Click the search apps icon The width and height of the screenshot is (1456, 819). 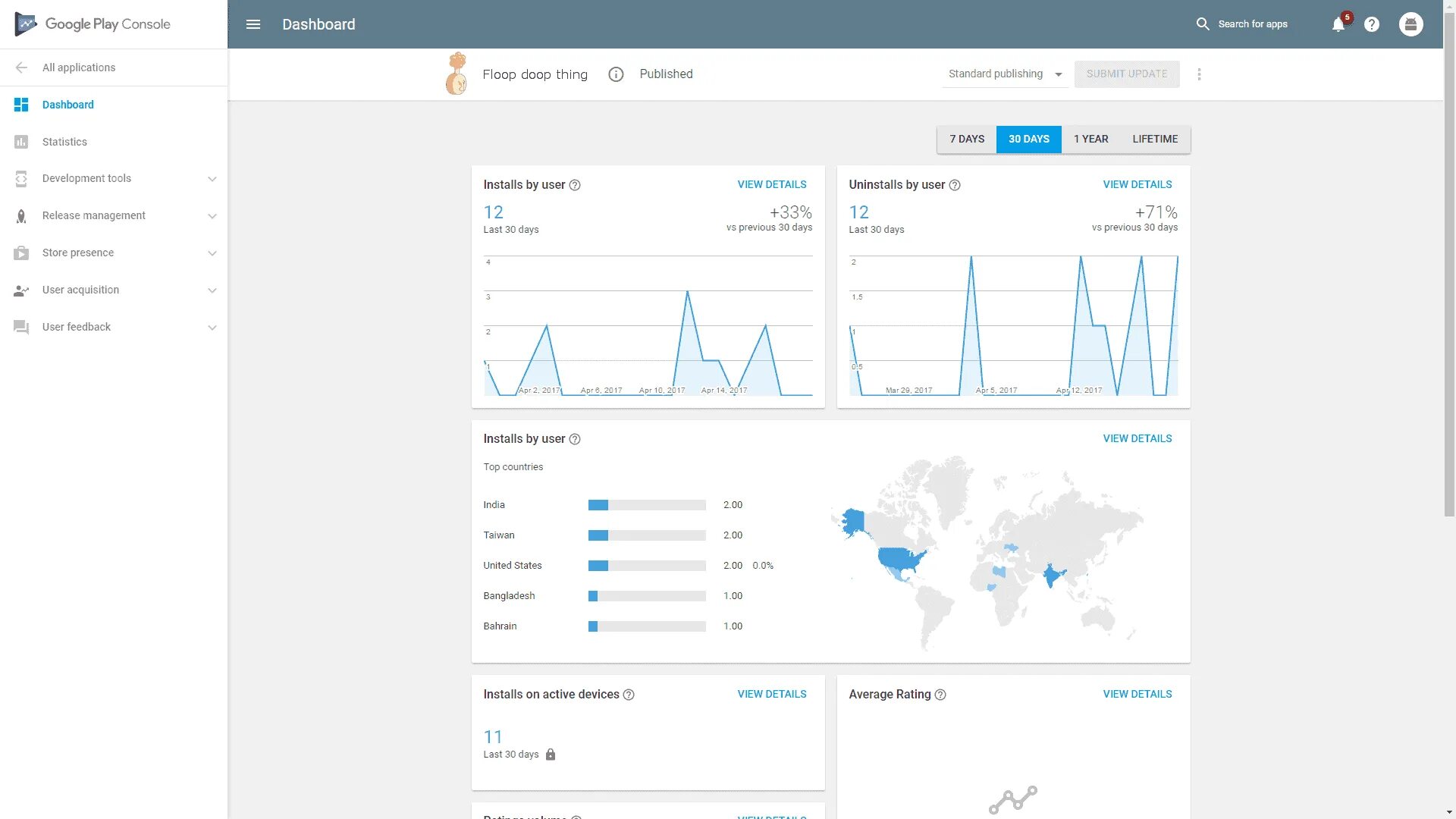pyautogui.click(x=1202, y=24)
